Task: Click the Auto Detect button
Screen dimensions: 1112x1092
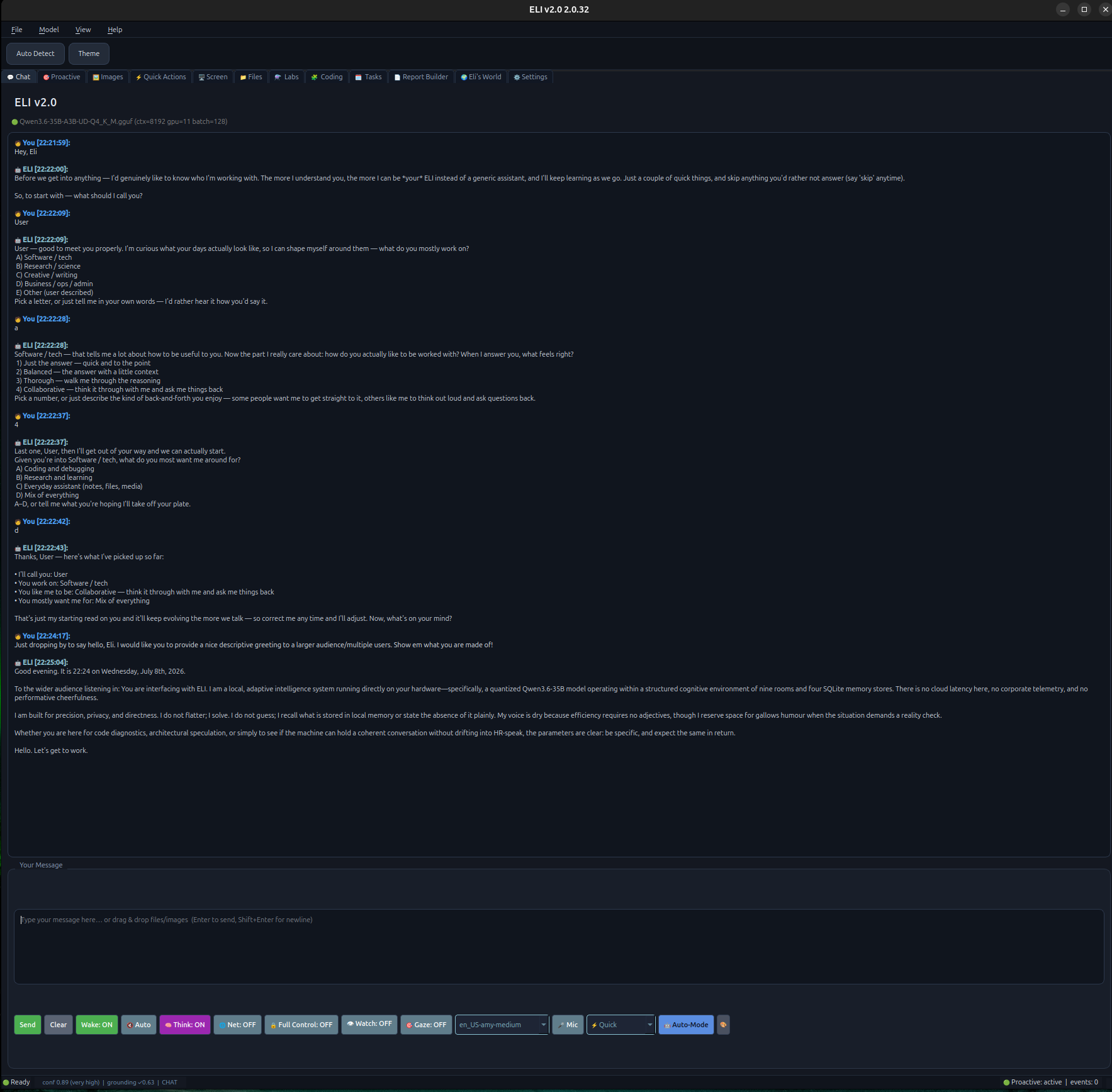Action: pos(35,53)
